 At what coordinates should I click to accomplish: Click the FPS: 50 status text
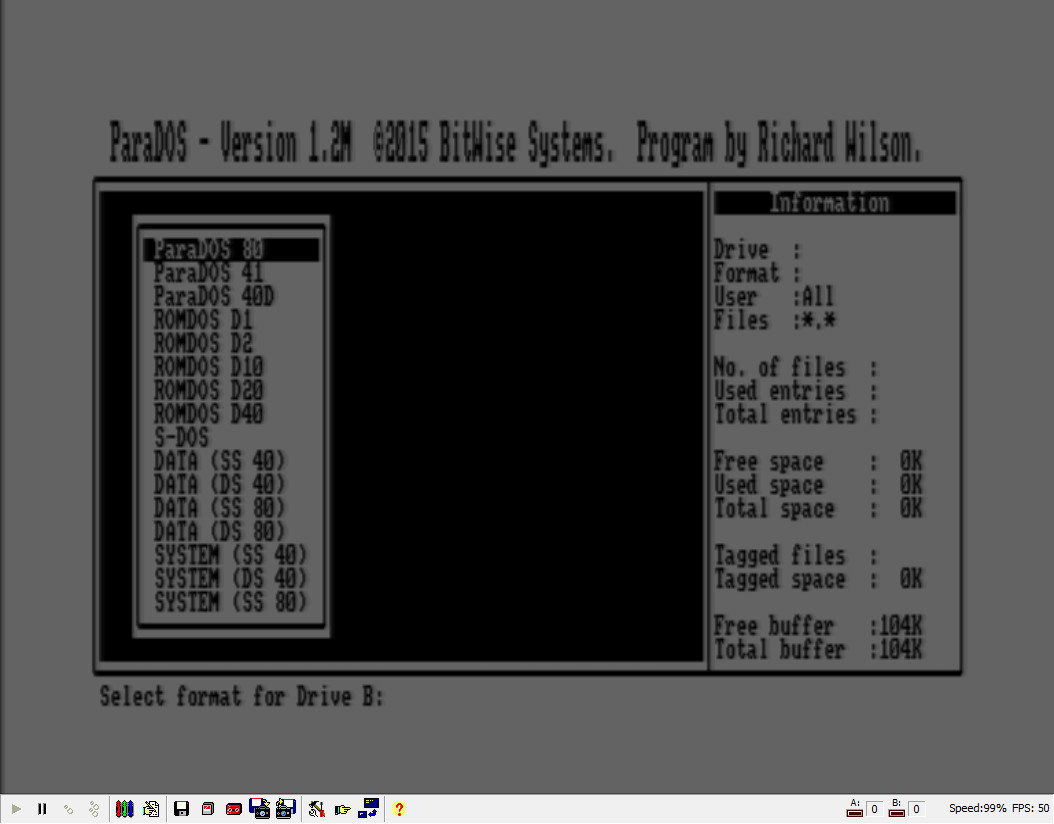coord(1030,809)
